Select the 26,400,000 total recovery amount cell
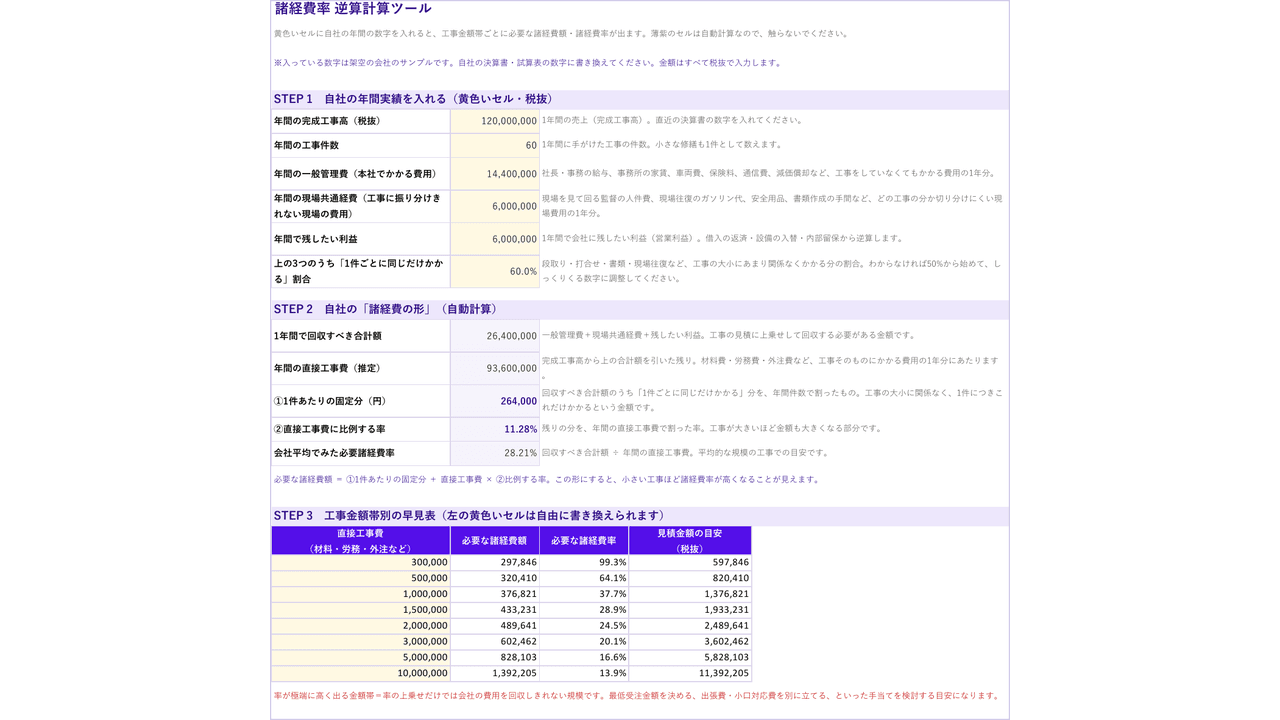 point(495,336)
